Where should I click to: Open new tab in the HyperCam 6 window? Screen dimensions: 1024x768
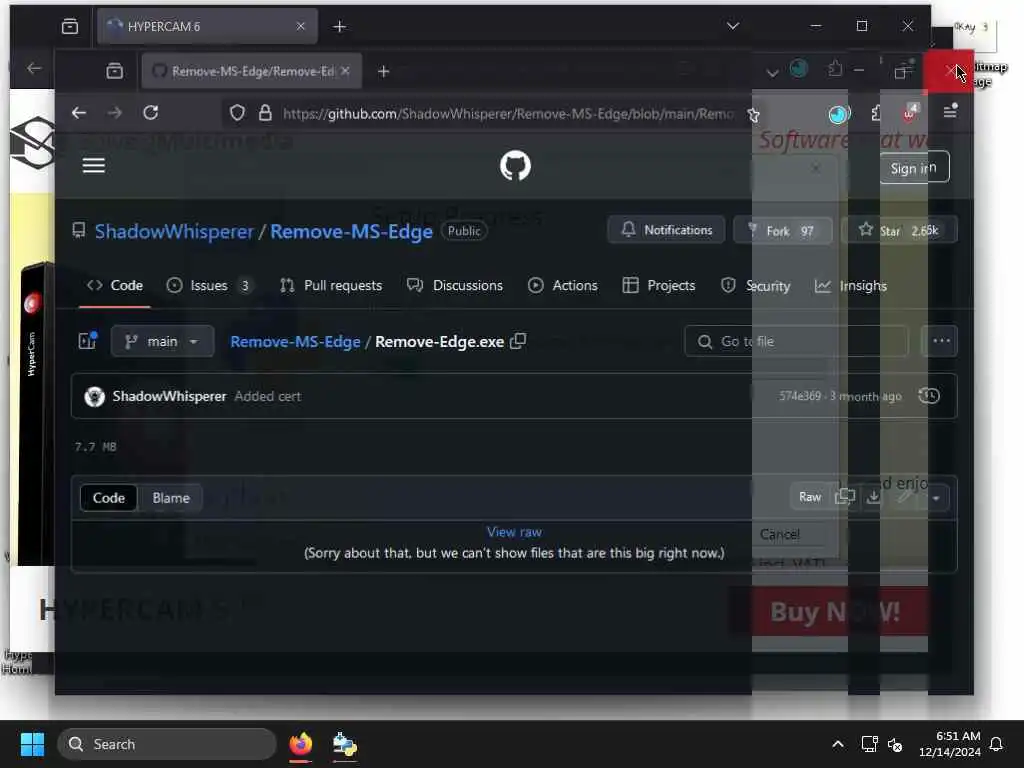coord(339,26)
